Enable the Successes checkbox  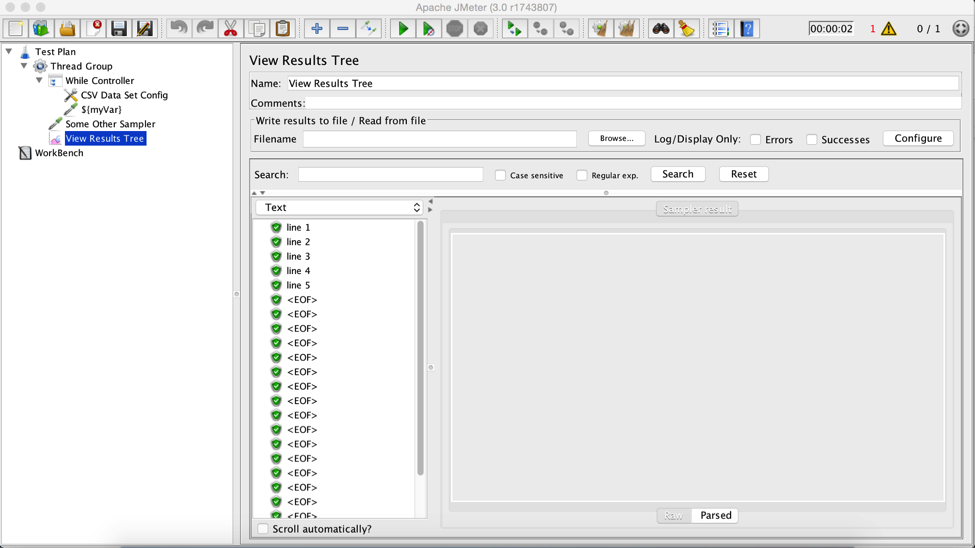coord(811,139)
